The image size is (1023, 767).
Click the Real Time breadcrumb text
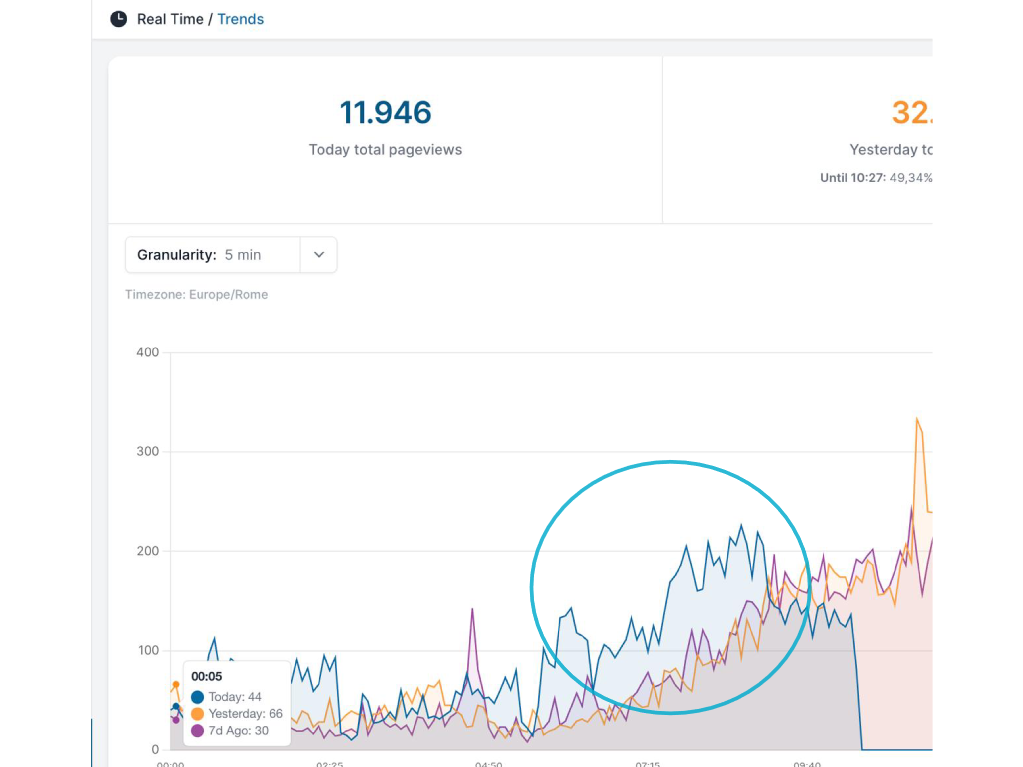click(x=170, y=20)
